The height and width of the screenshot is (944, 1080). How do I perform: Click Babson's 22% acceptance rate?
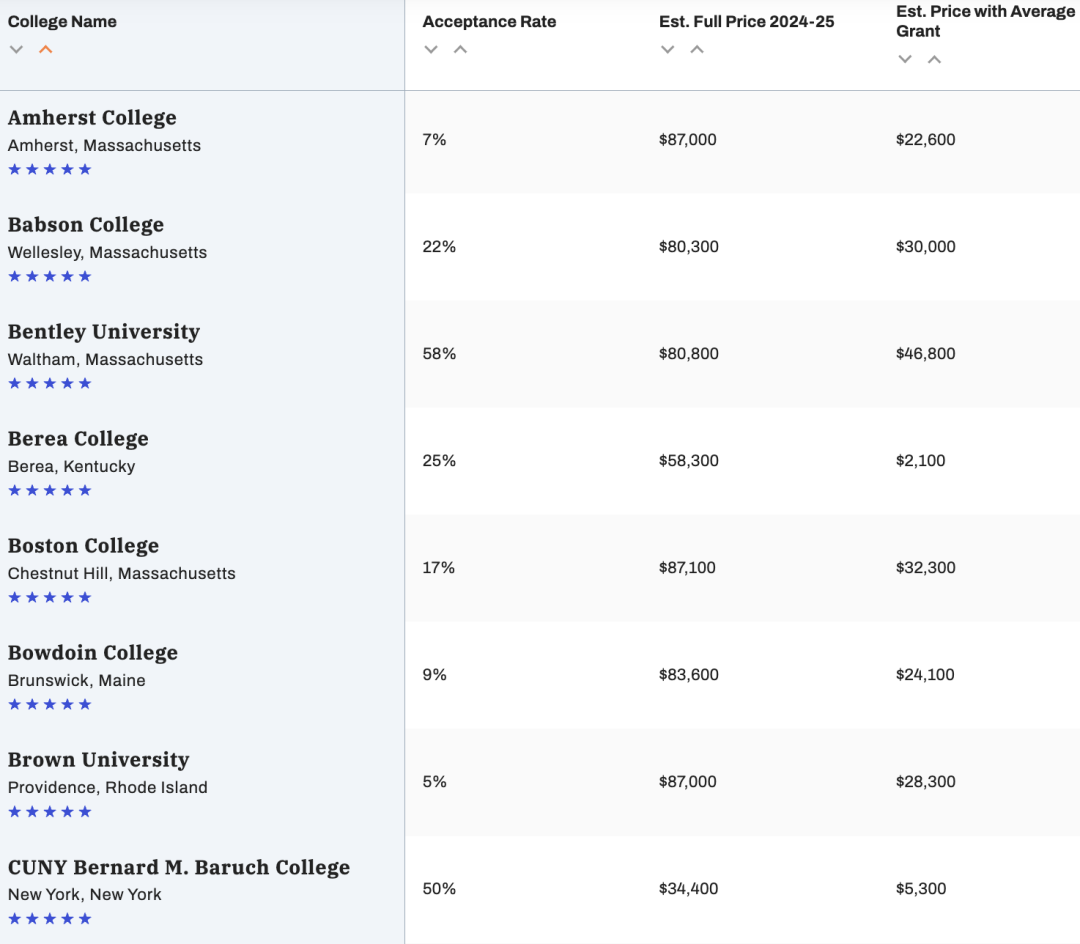tap(439, 247)
